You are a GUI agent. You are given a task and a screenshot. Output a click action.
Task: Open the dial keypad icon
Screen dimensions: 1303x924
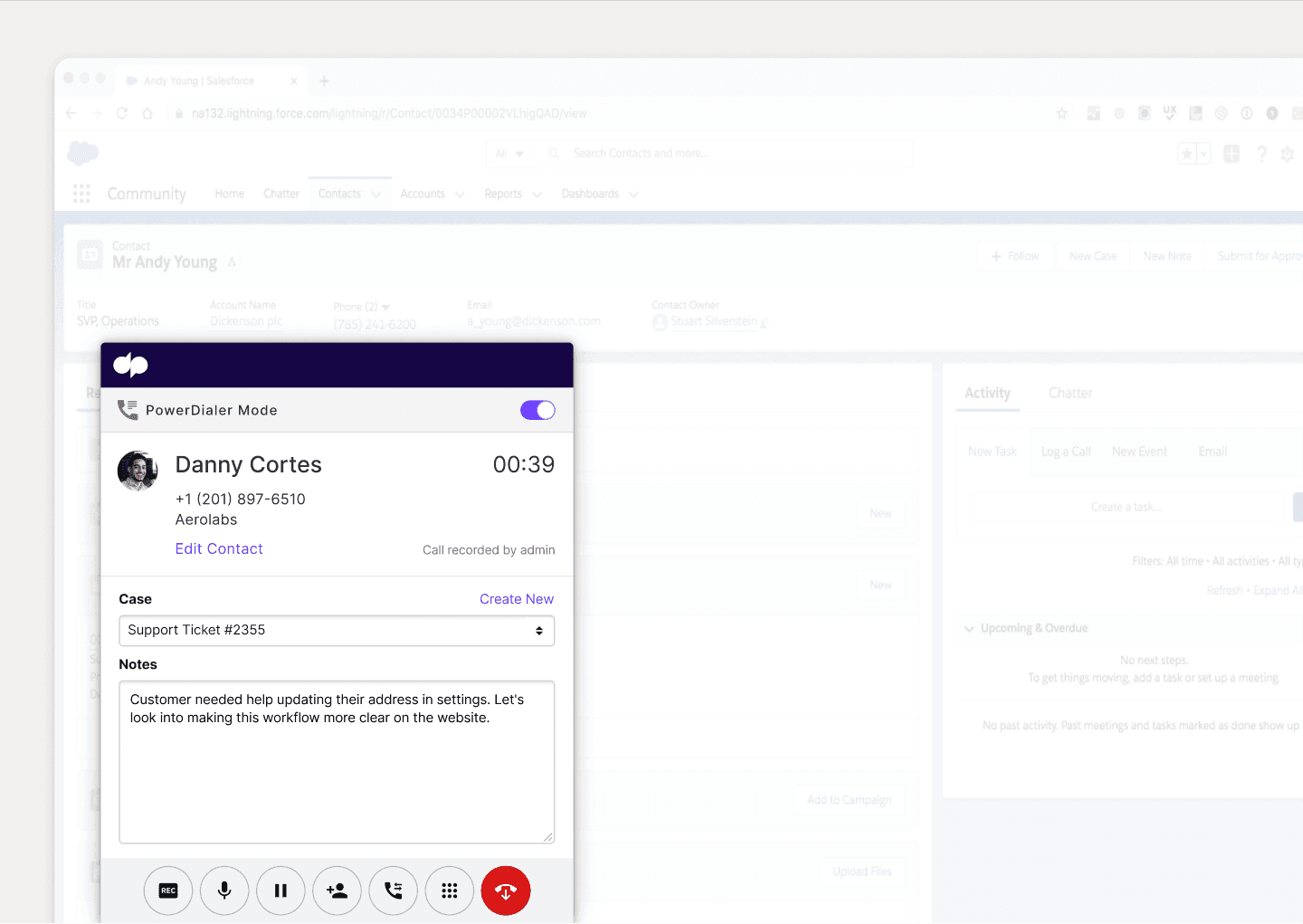[449, 891]
